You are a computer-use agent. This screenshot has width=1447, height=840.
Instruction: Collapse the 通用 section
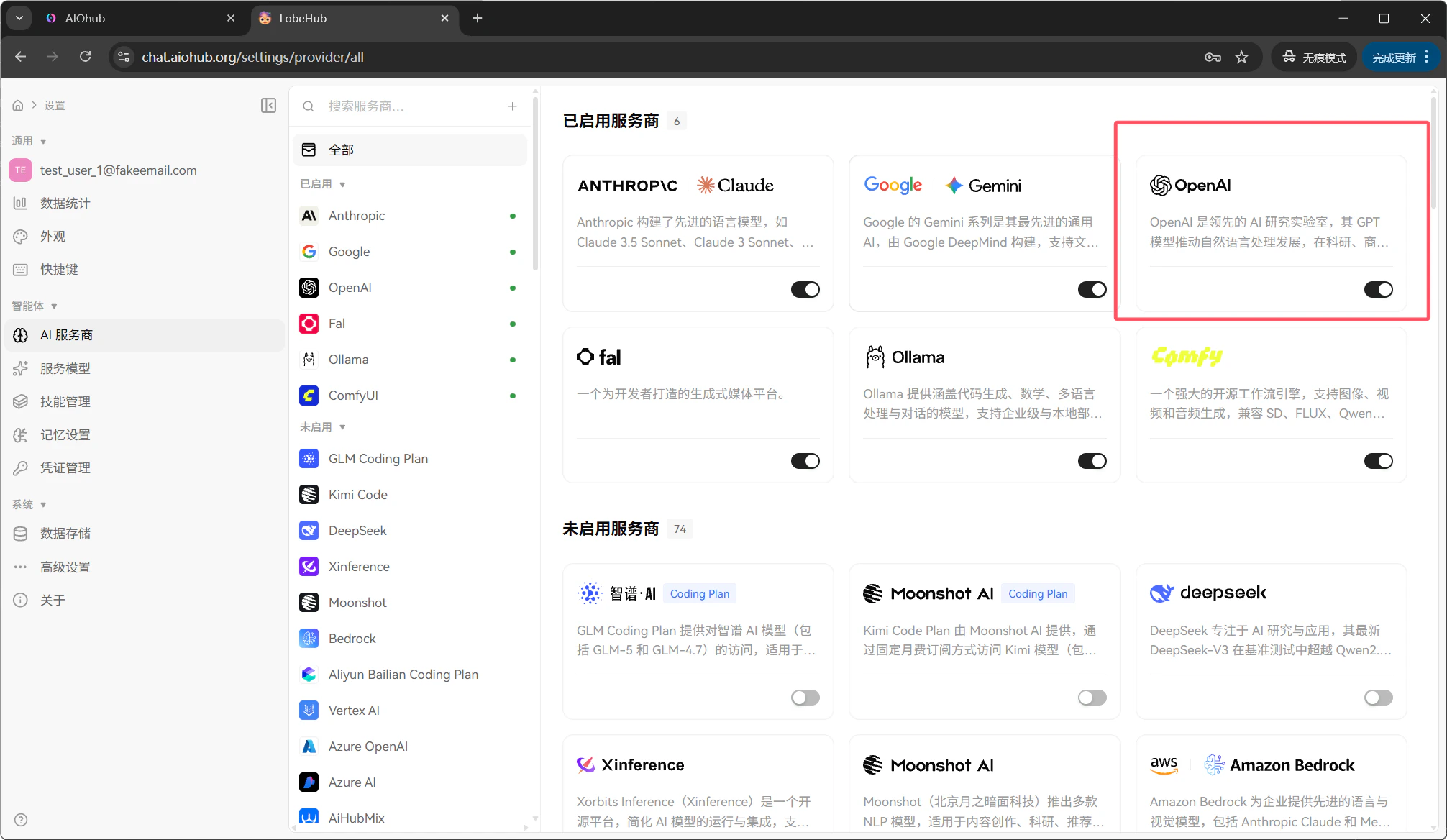click(29, 141)
